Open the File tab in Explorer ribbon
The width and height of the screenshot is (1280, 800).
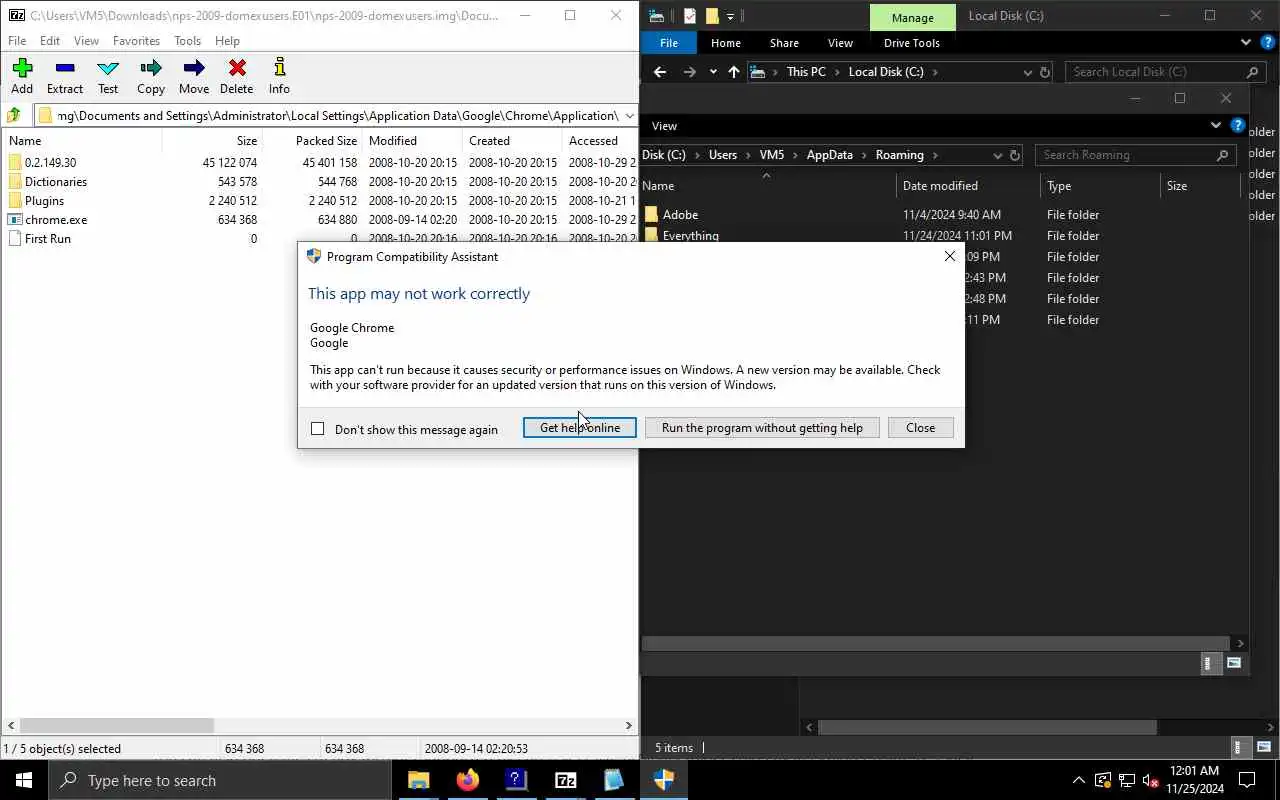pyautogui.click(x=669, y=43)
